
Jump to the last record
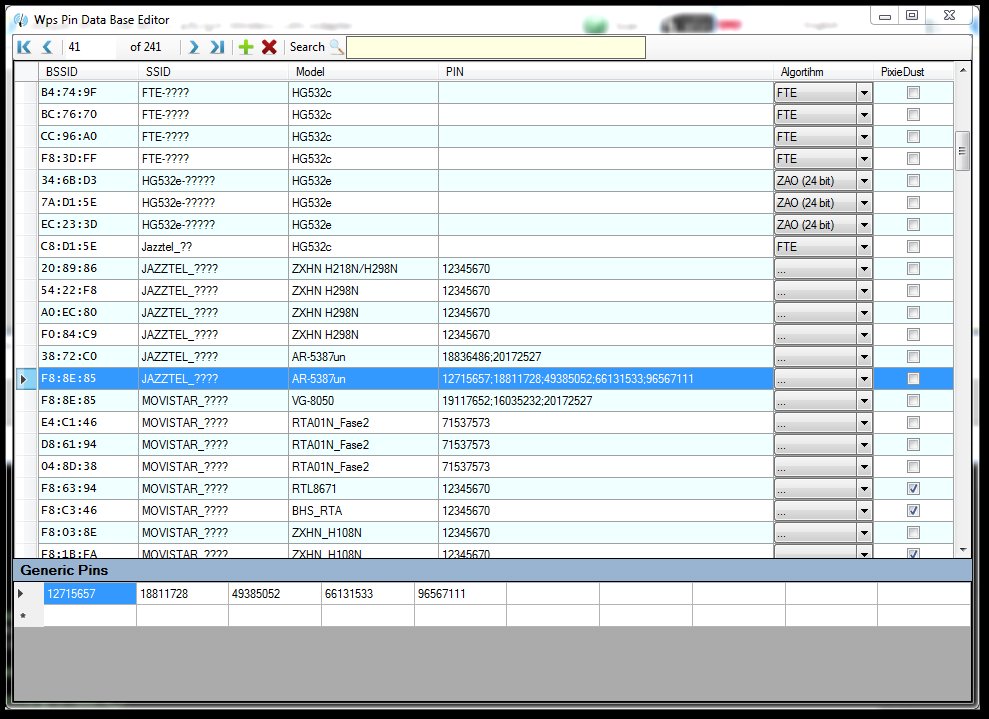tap(217, 47)
